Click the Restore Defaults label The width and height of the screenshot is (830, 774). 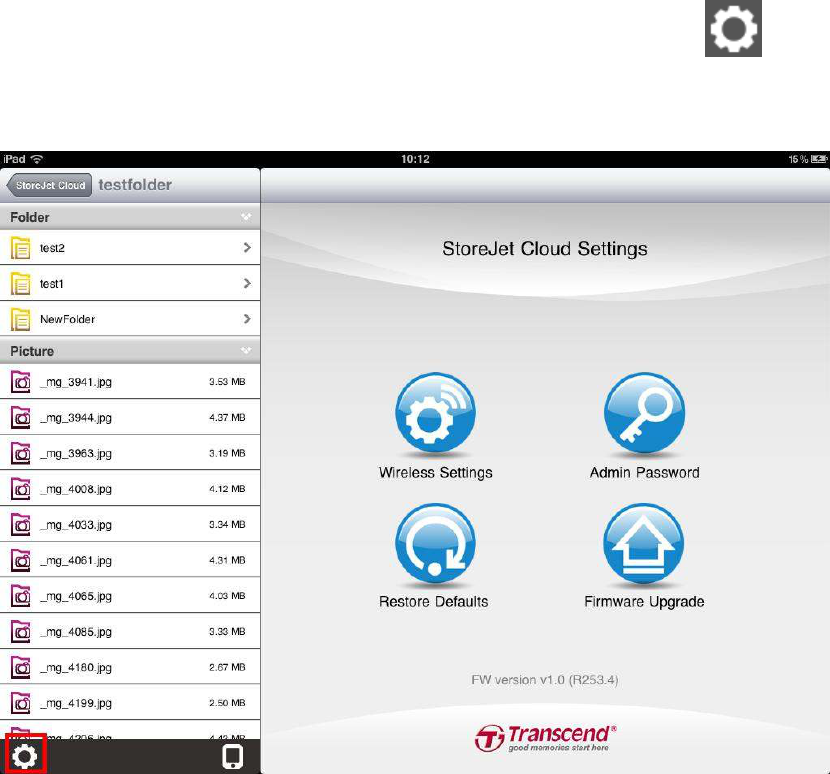434,602
